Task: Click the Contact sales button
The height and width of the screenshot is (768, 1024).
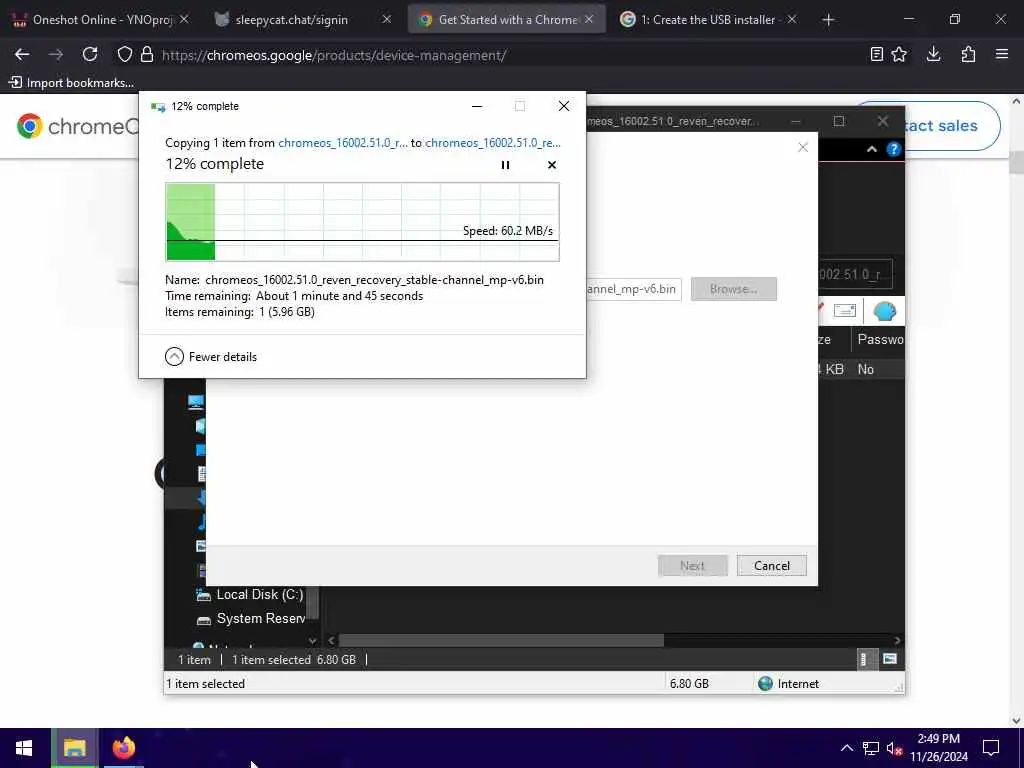Action: click(x=952, y=126)
